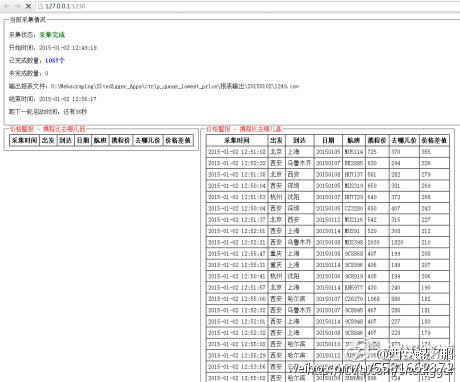460x382 pixels.
Task: Click the timestamp 2015-01-02 12:55:29 cell
Action: pyautogui.click(x=237, y=356)
